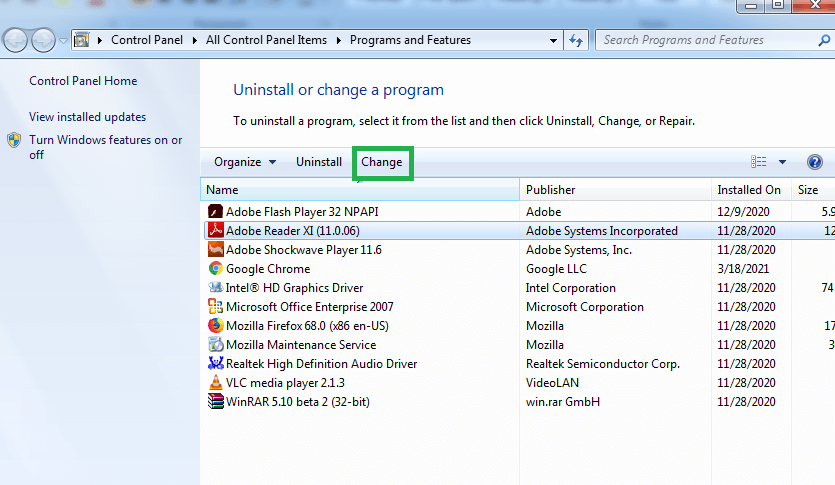Click Programs and Features breadcrumb
Screen dimensions: 835x485
410,40
